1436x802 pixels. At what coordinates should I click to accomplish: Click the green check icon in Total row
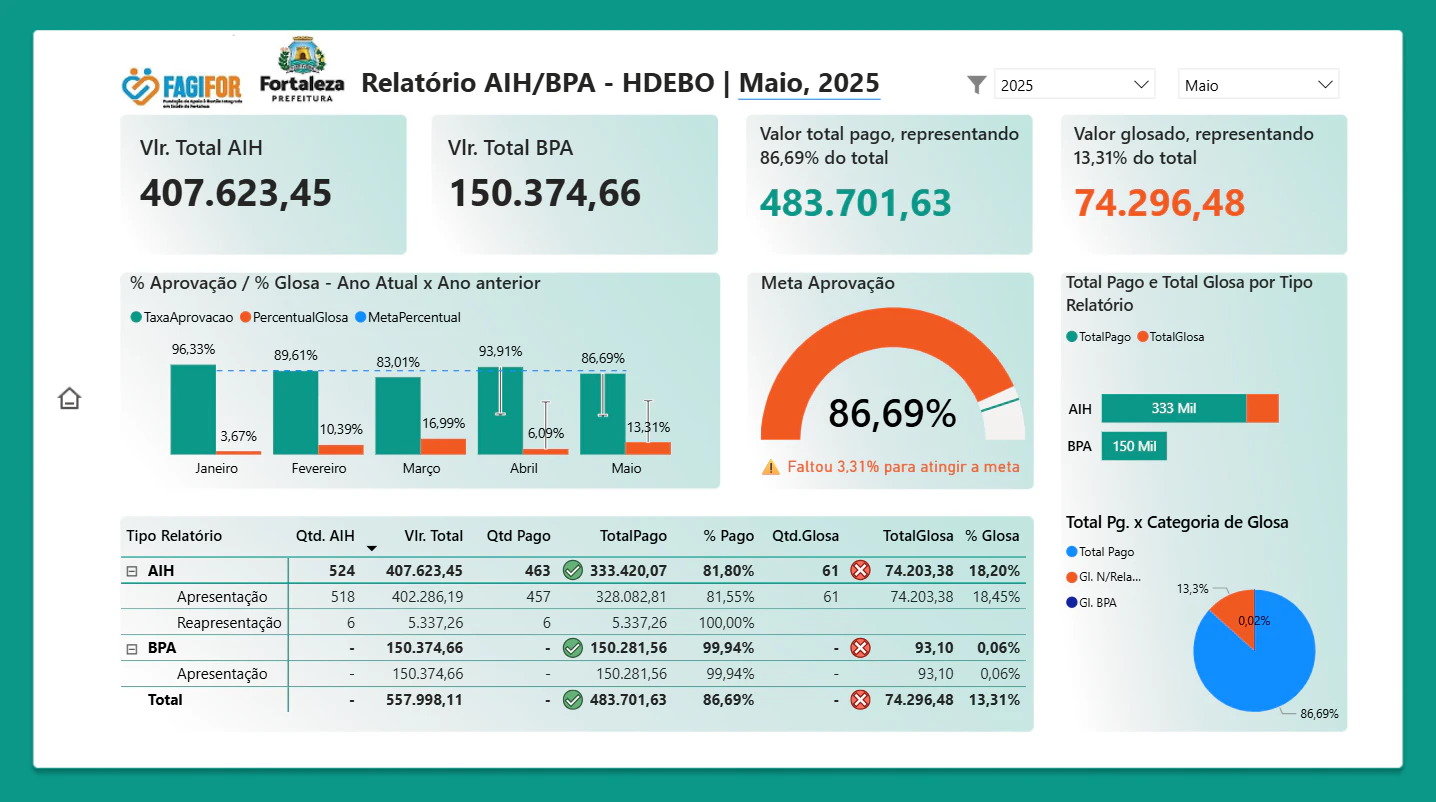[x=573, y=700]
